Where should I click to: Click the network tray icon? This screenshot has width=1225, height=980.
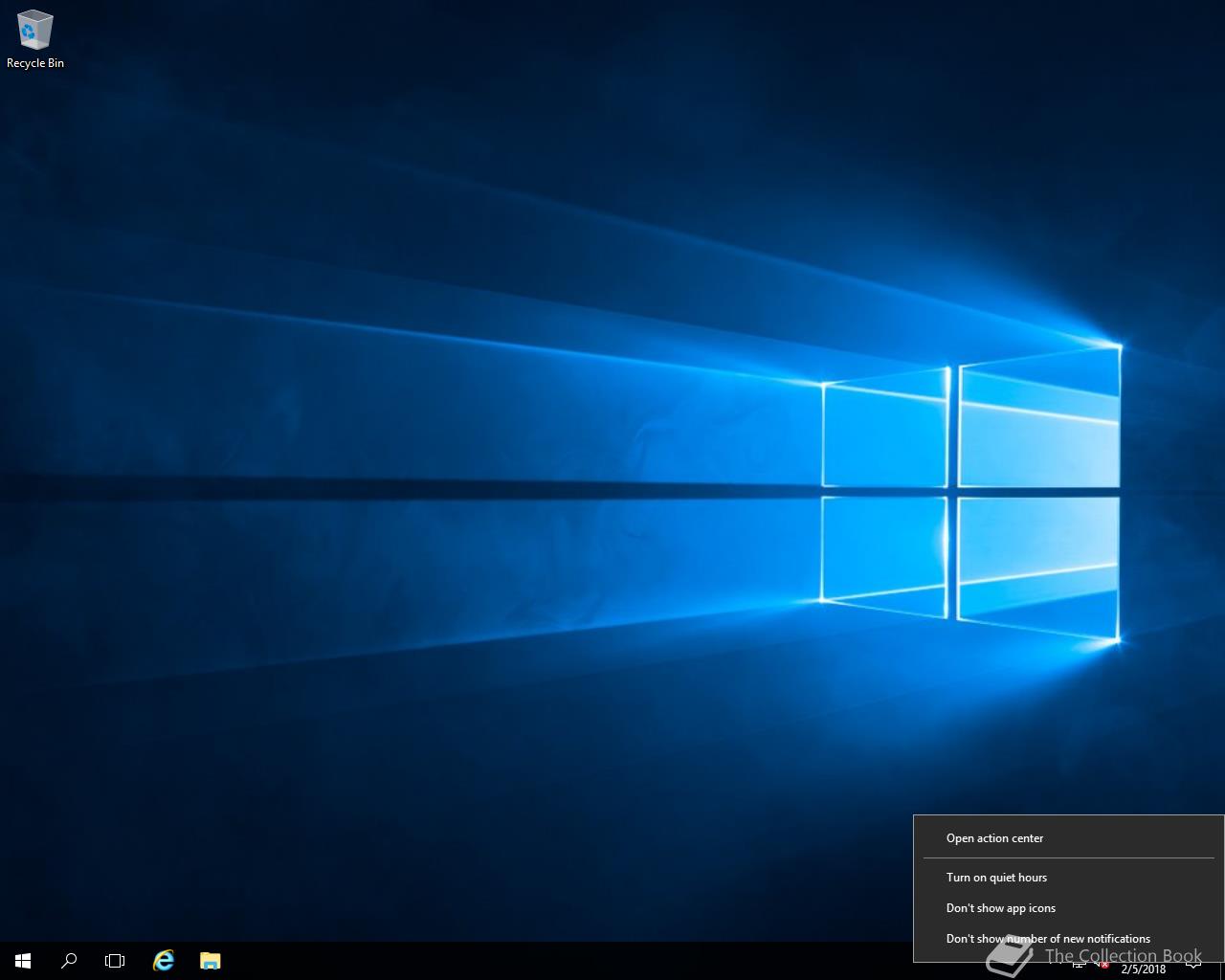click(1079, 964)
